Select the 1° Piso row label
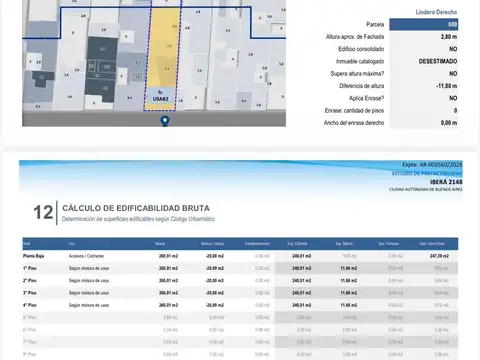 (30, 268)
